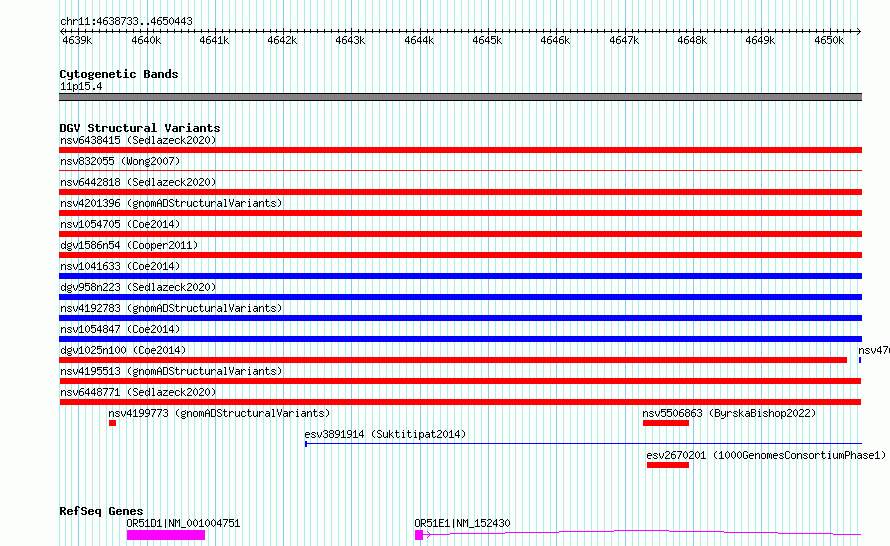
Task: Click the nsv1054847 (Coe2014) label
Action: pos(120,329)
